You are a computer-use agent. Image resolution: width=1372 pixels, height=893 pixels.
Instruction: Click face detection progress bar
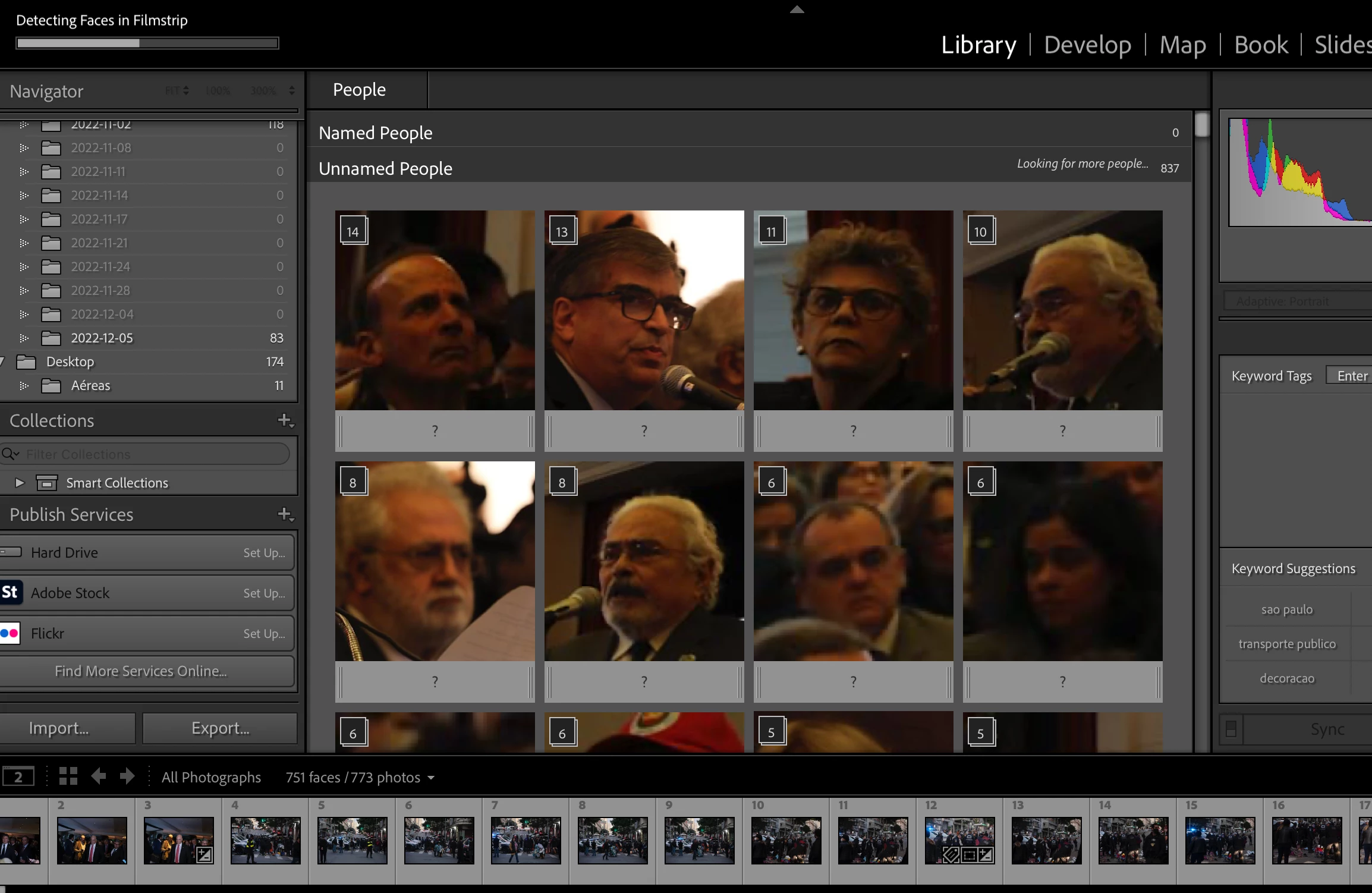pyautogui.click(x=147, y=43)
